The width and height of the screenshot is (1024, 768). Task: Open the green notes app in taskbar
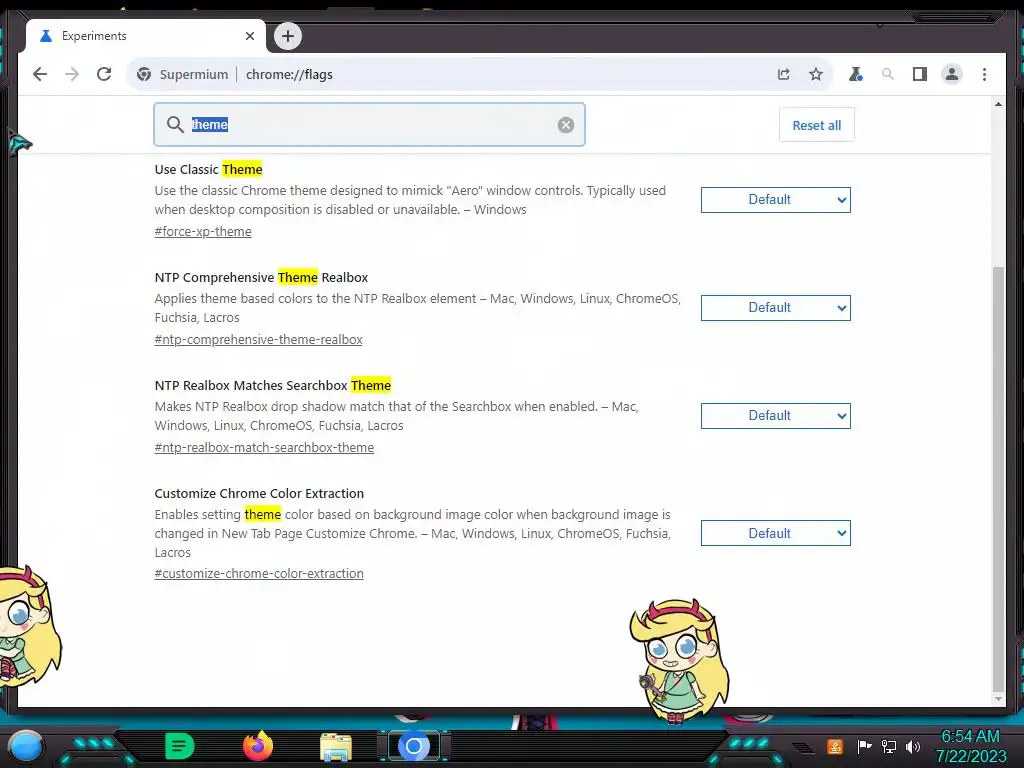(x=179, y=746)
